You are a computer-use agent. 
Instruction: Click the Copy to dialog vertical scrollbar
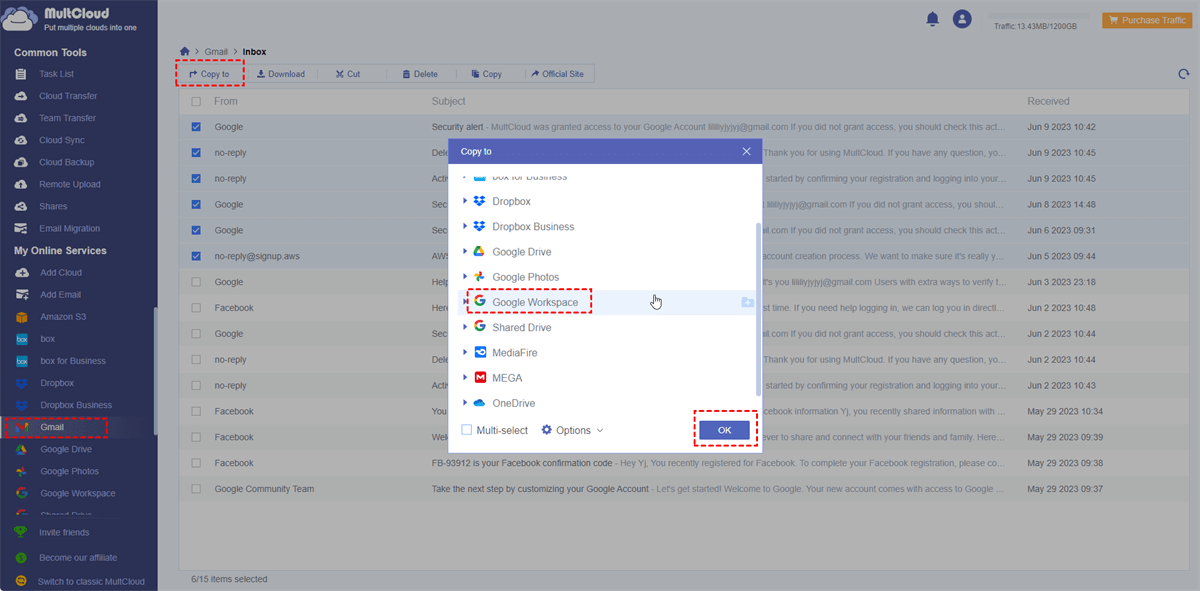pyautogui.click(x=757, y=309)
